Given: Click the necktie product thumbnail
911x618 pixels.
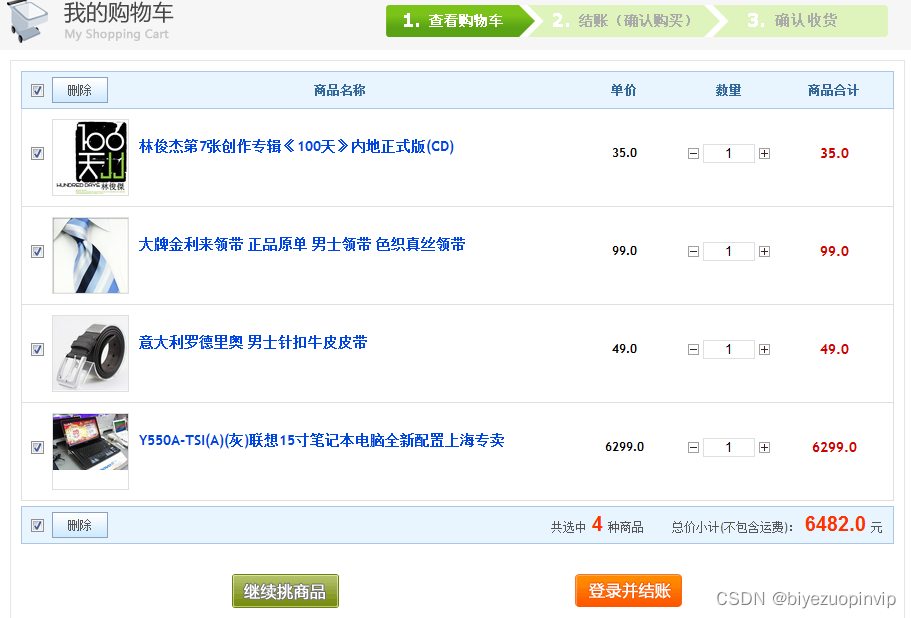Looking at the screenshot, I should tap(90, 256).
